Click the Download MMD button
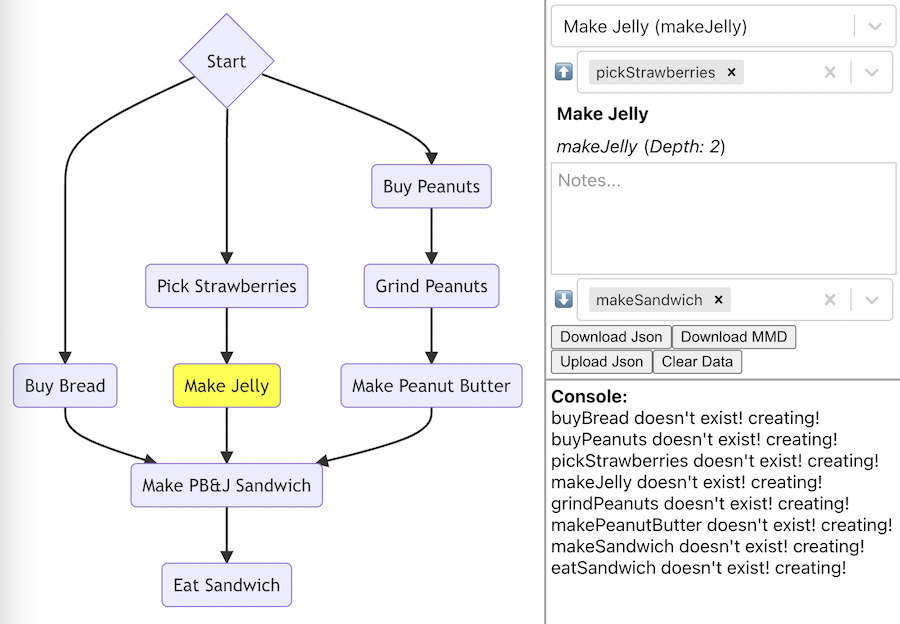This screenshot has width=900, height=624. tap(734, 337)
